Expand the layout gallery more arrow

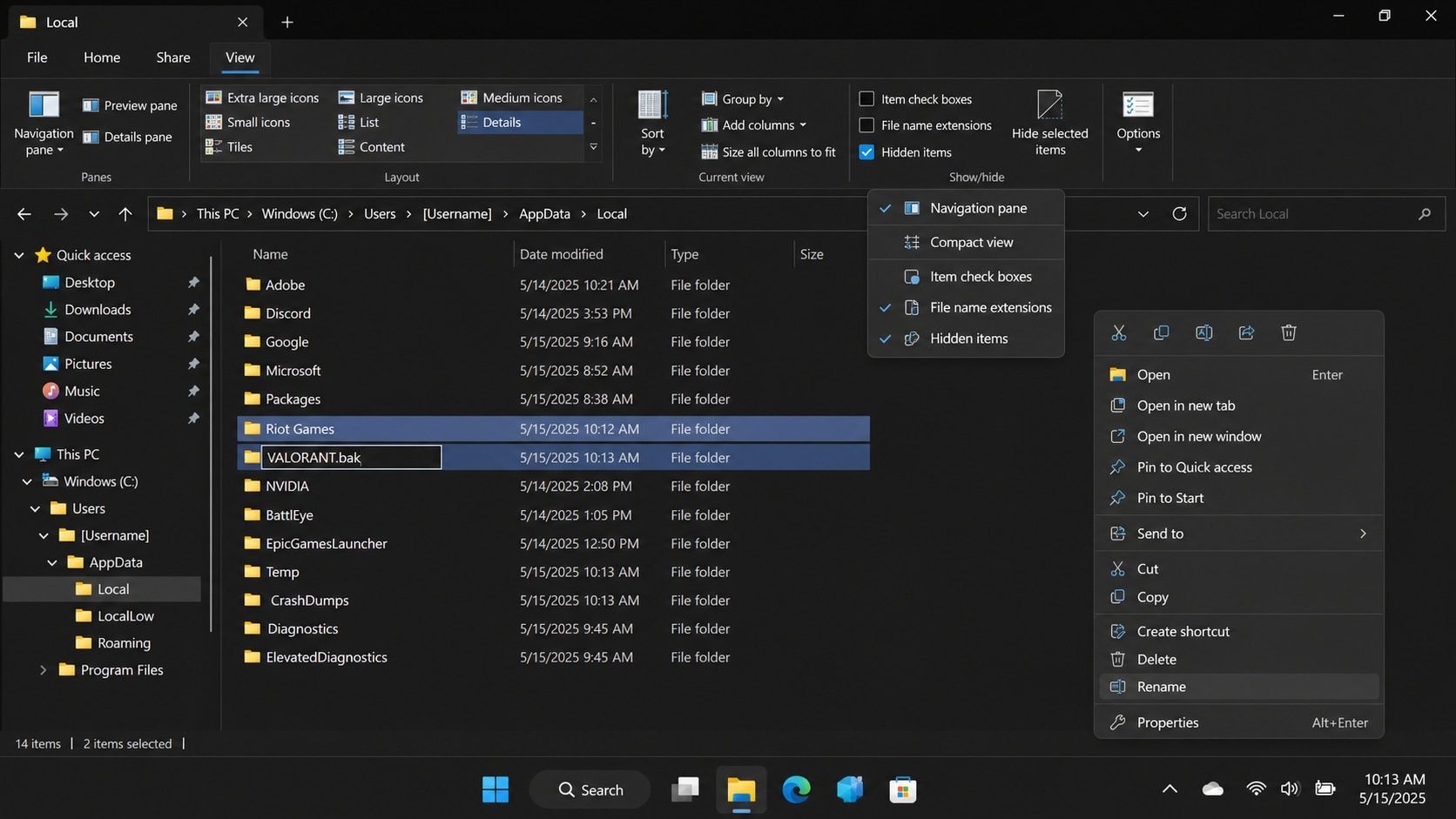(x=593, y=147)
